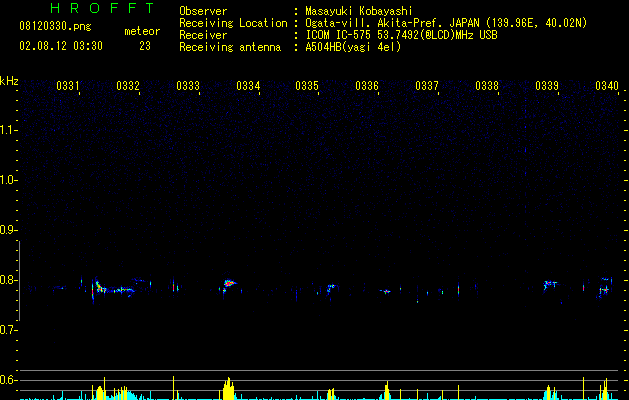Select the filename 08120330.png
629x400 pixels.
[x=55, y=27]
